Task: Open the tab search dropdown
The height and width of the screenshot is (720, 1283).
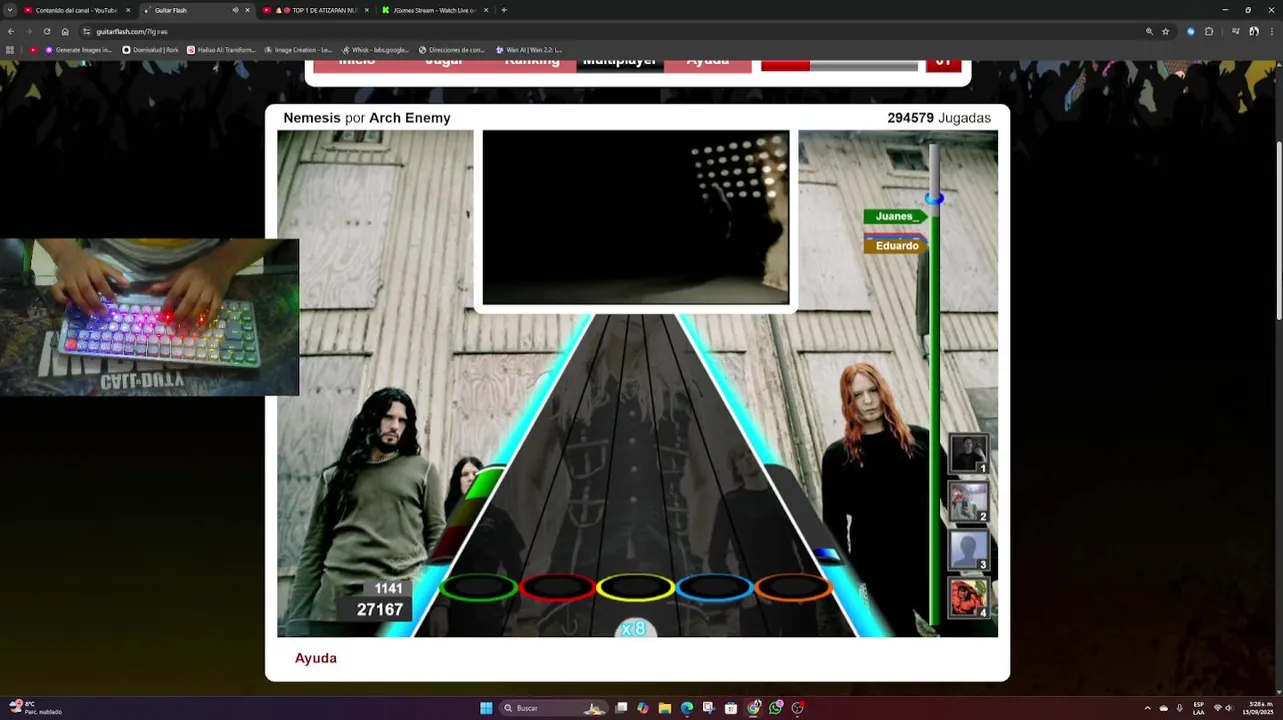Action: click(x=8, y=10)
